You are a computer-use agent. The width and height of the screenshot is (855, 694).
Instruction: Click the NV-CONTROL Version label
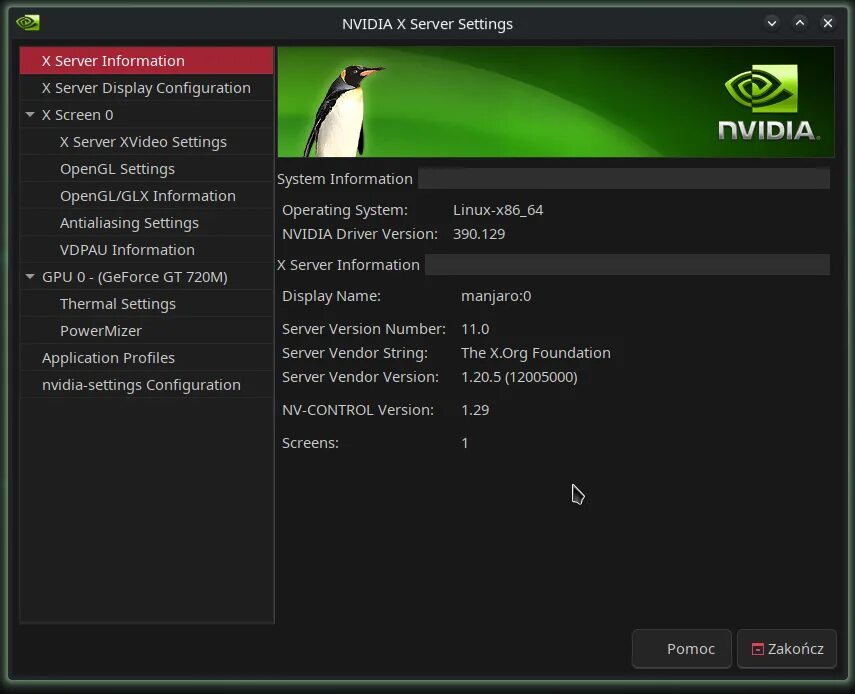coord(358,410)
